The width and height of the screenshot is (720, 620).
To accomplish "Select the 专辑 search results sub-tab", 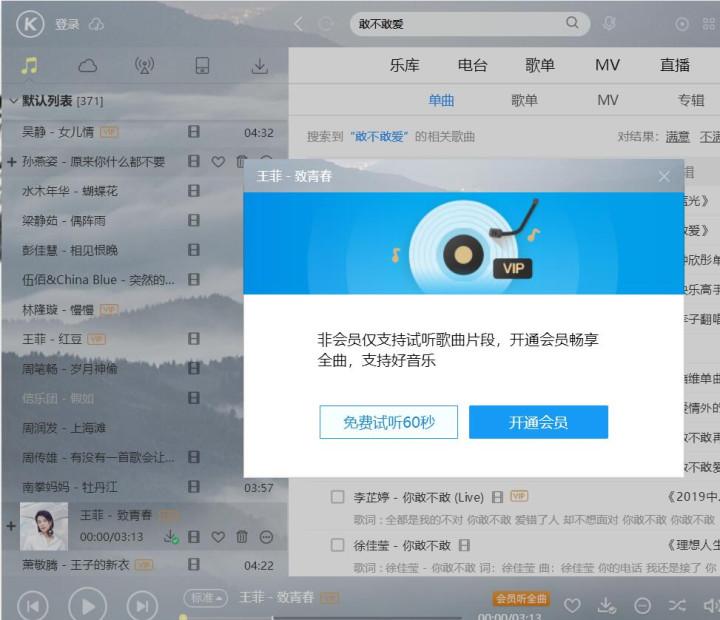I will [x=691, y=100].
